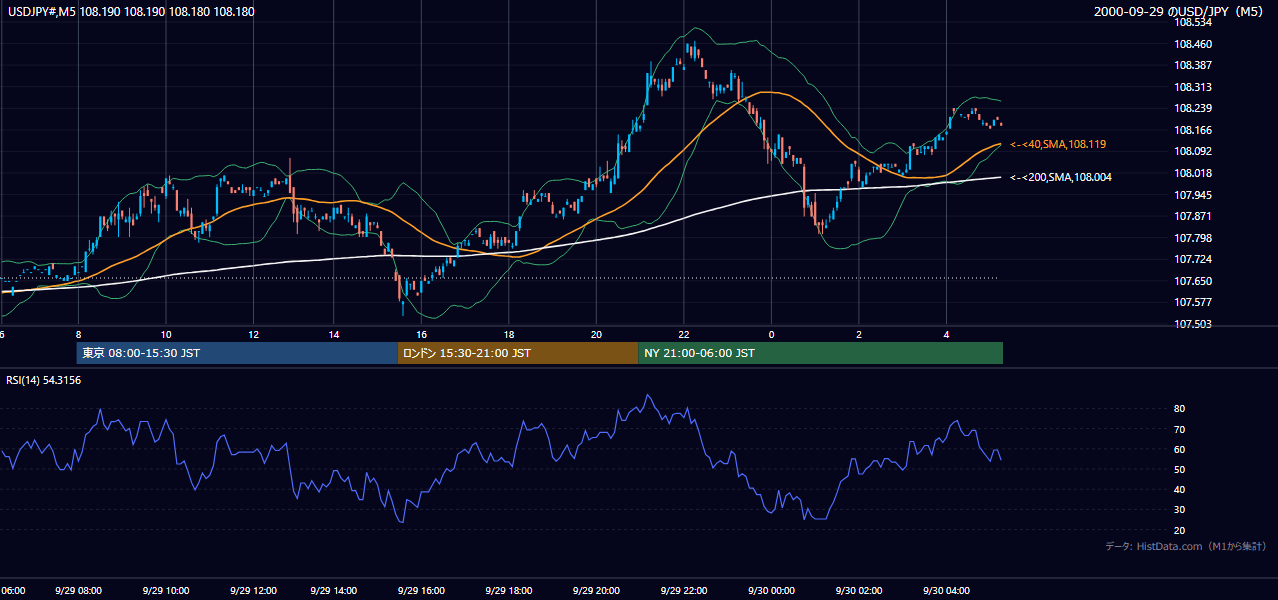The height and width of the screenshot is (600, 1278).
Task: Click the 9/29 16:00 time axis label
Action: [421, 591]
